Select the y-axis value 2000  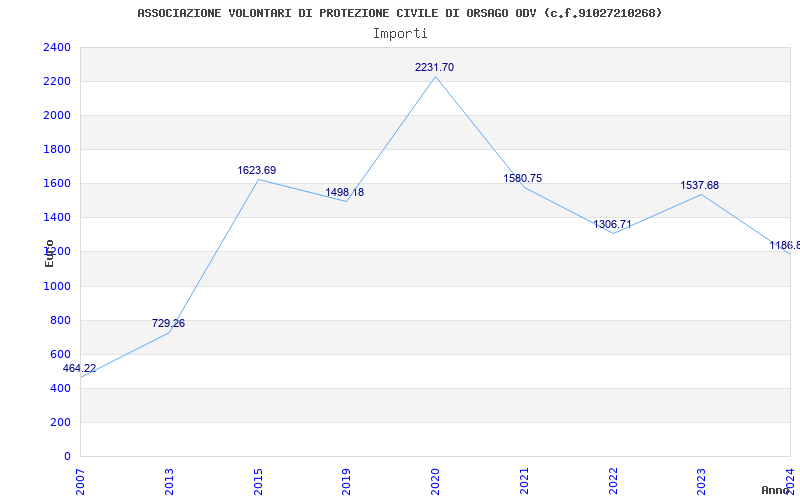[x=57, y=115]
